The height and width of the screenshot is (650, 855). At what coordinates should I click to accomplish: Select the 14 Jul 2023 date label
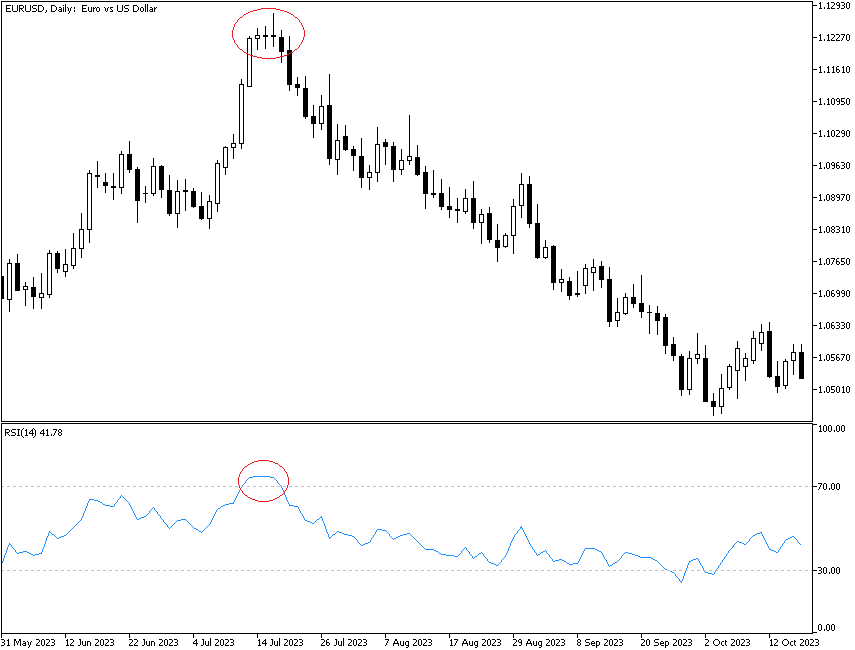pos(280,642)
